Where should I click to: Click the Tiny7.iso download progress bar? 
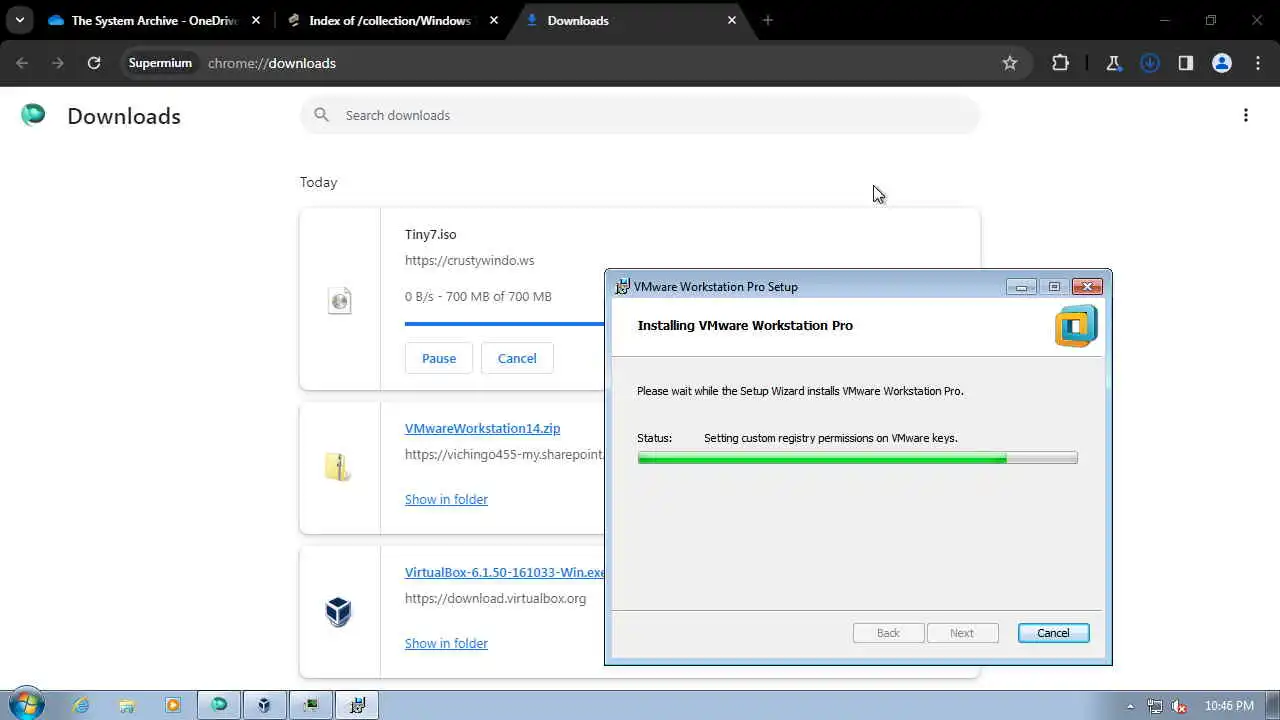click(504, 324)
